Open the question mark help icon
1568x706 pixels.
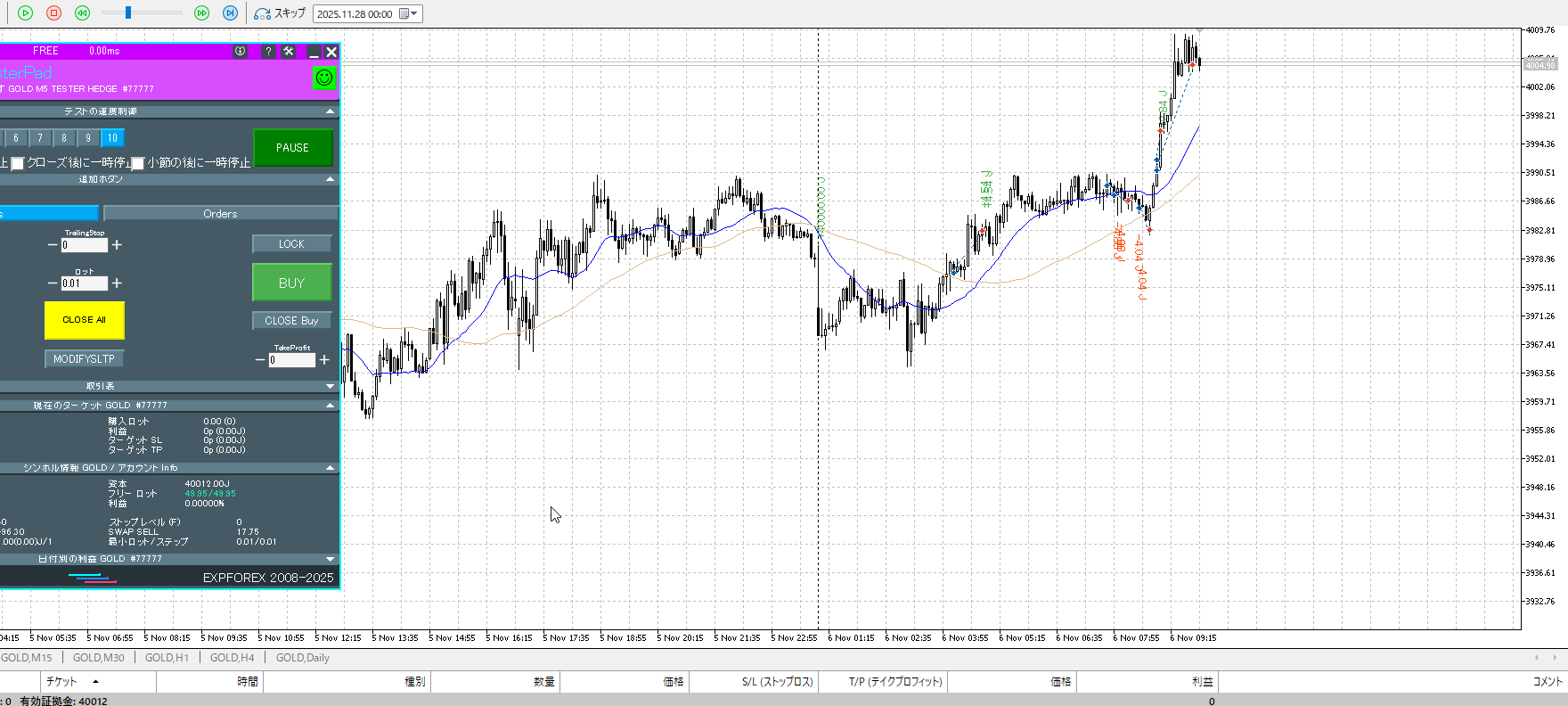coord(268,52)
